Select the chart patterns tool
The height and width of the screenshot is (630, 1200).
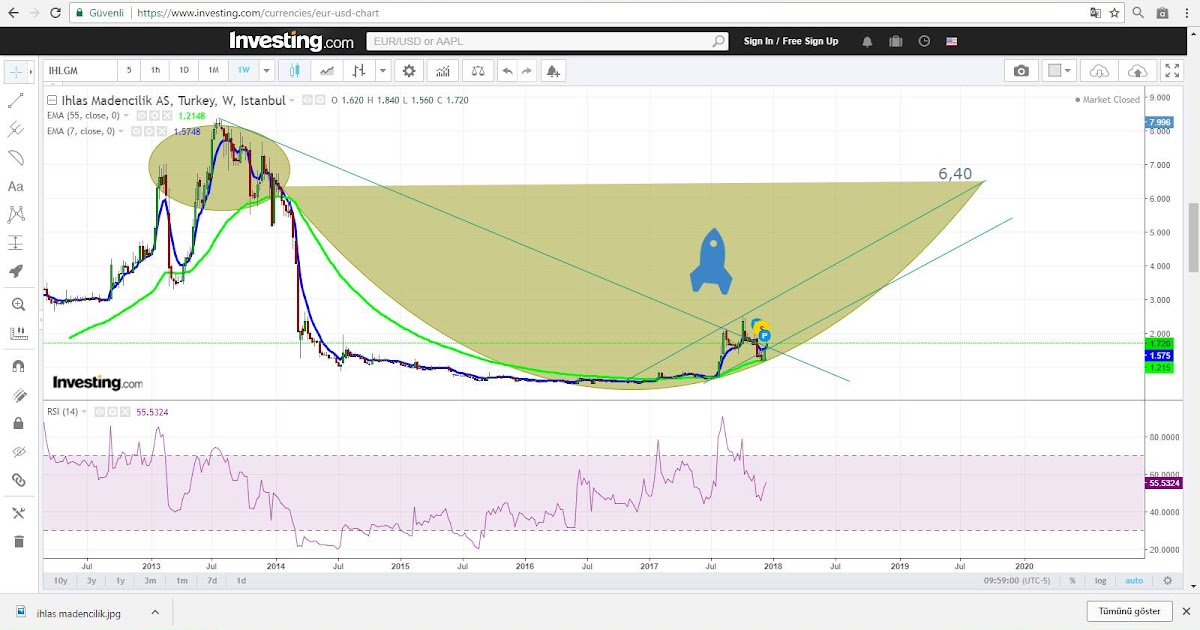click(16, 214)
